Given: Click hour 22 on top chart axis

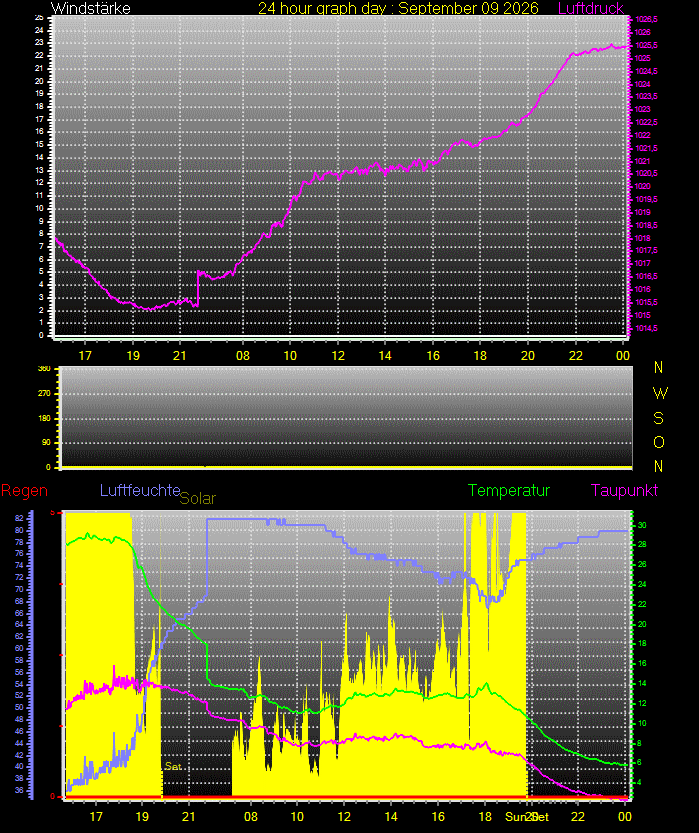Looking at the screenshot, I should click(576, 355).
